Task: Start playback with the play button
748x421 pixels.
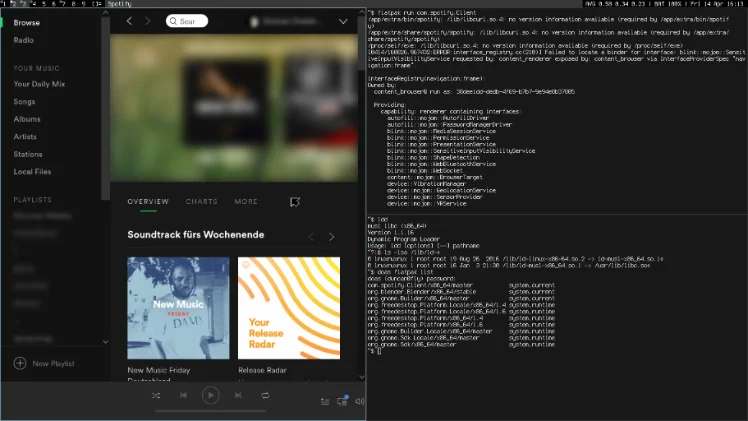Action: [x=210, y=395]
